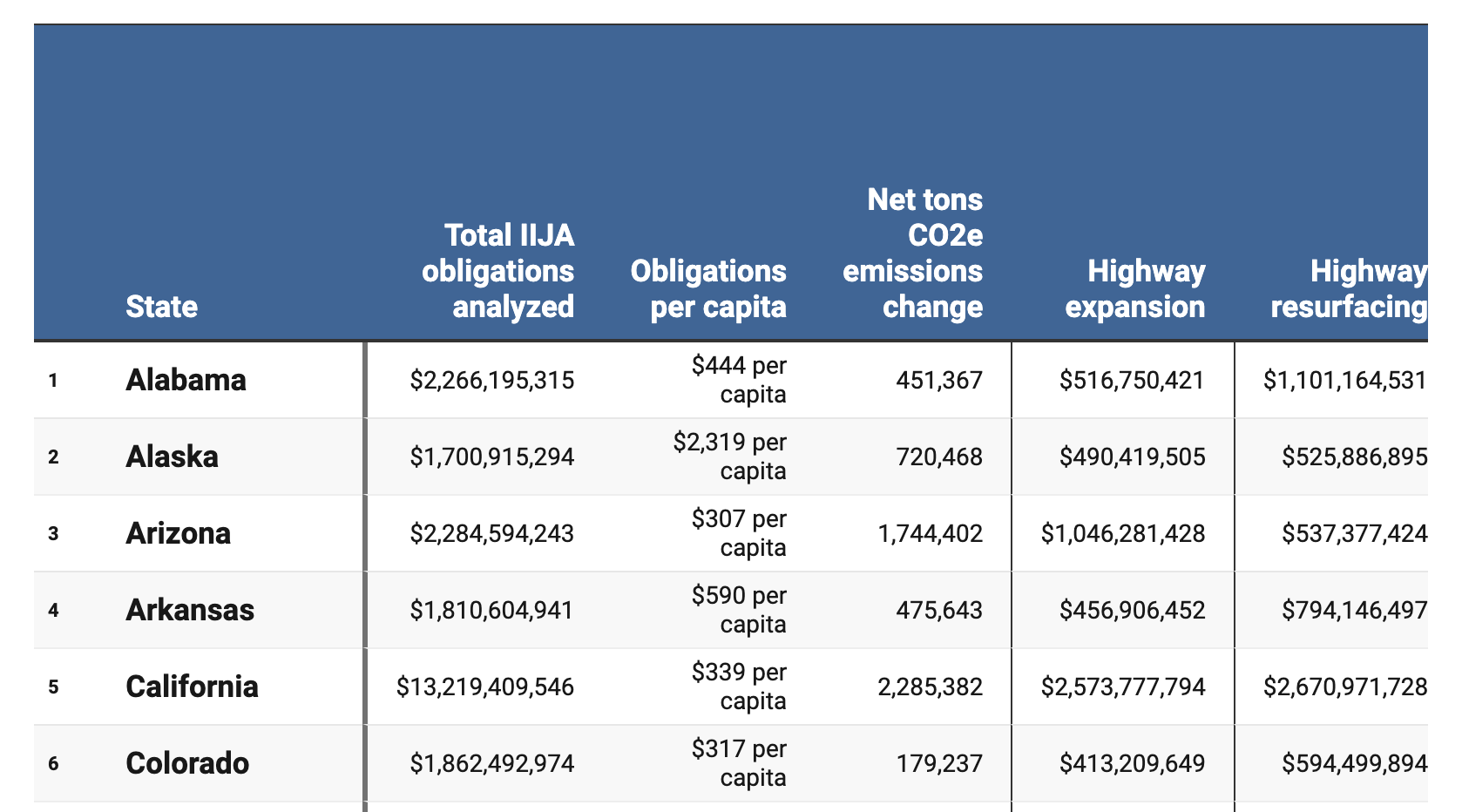The height and width of the screenshot is (812, 1462).
Task: Click row number 6 beside Colorado
Action: [53, 763]
